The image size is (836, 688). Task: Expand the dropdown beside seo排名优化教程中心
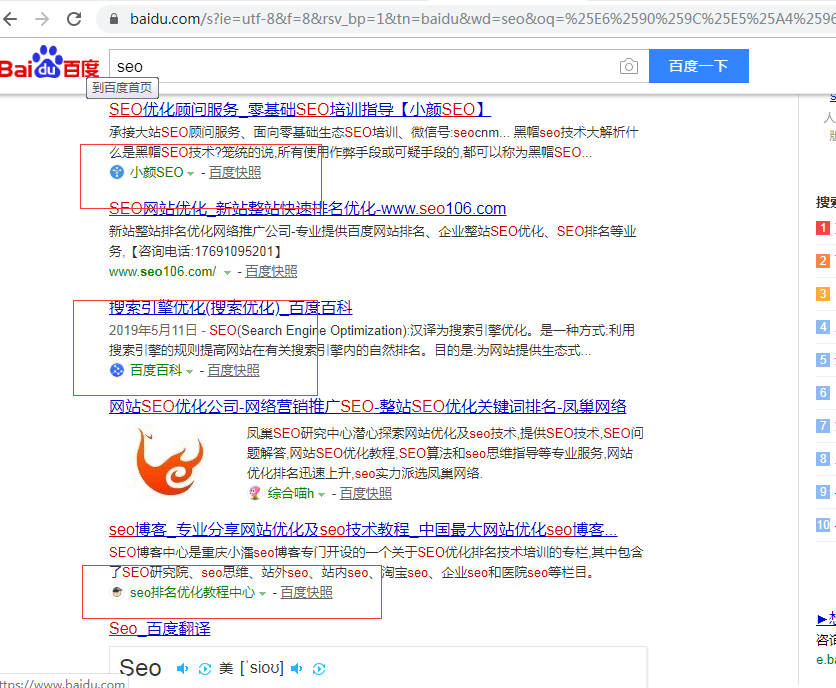click(262, 593)
